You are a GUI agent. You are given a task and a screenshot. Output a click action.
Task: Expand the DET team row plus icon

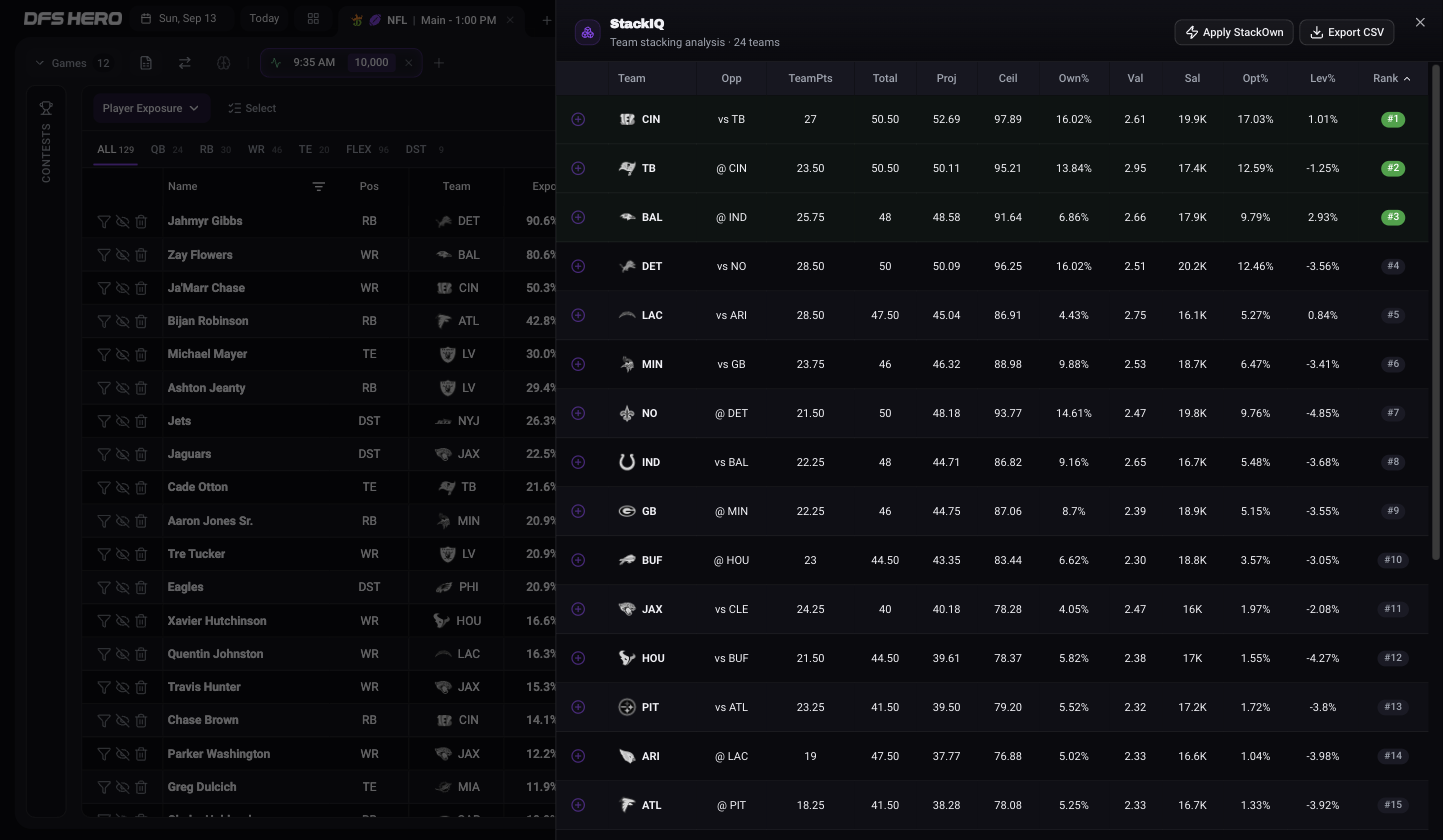[x=578, y=266]
